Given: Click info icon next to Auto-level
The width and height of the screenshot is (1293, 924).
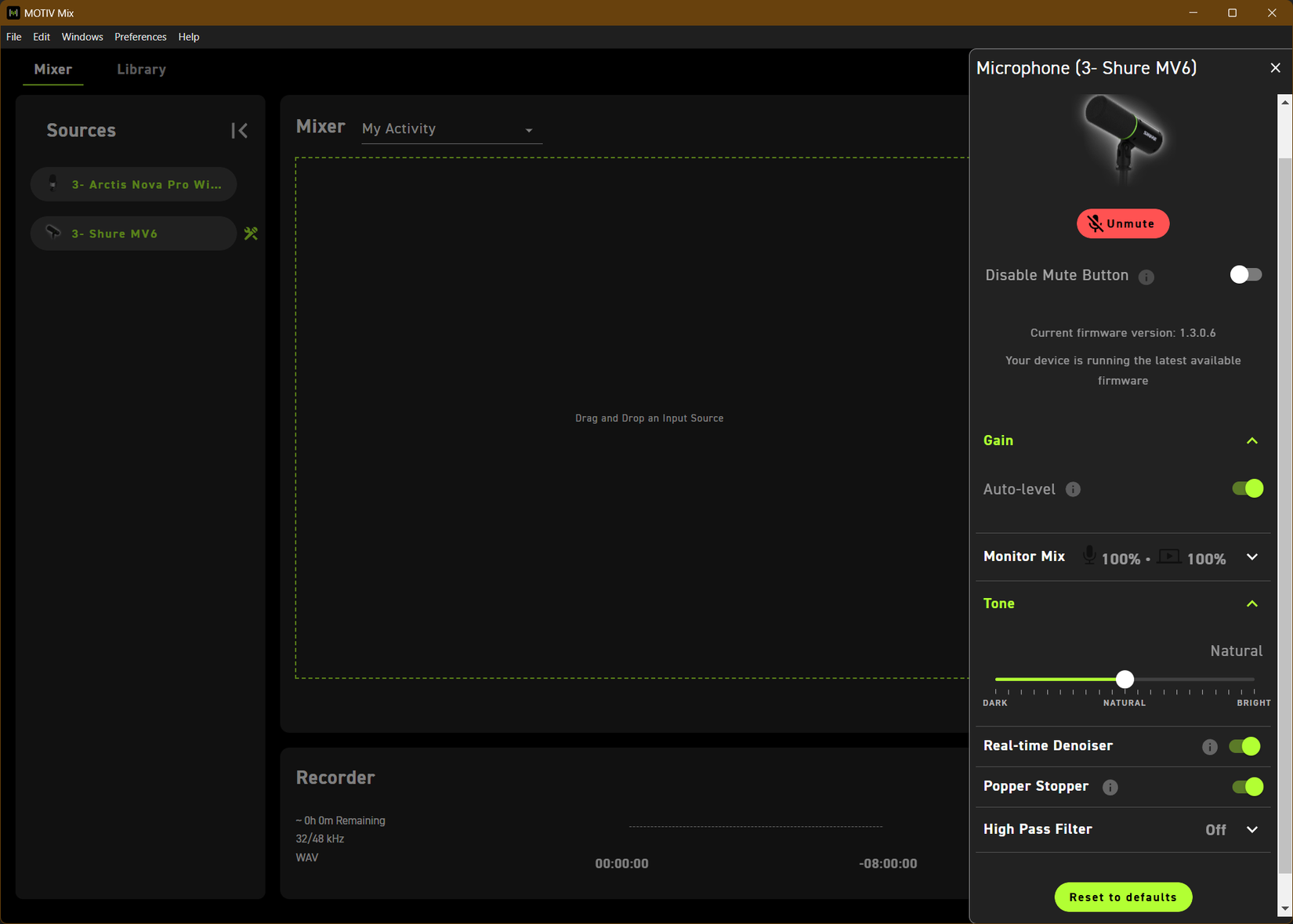Looking at the screenshot, I should pos(1073,489).
